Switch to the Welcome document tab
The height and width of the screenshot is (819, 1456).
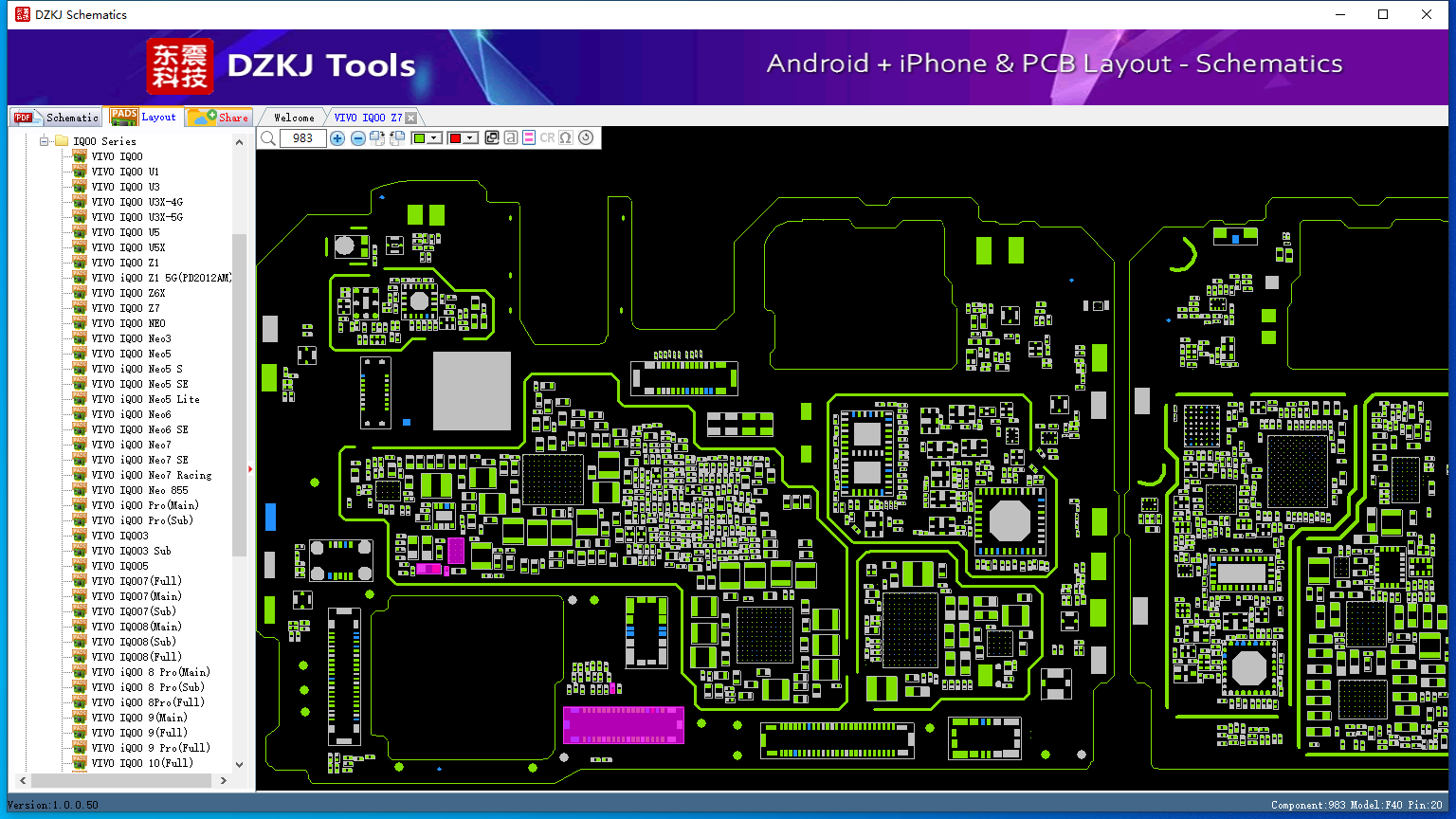click(294, 118)
